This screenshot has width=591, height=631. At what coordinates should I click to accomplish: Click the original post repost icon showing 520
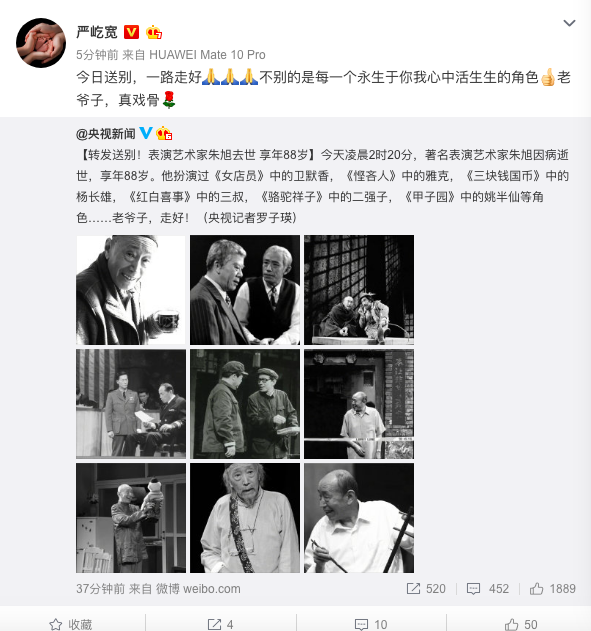tap(426, 589)
